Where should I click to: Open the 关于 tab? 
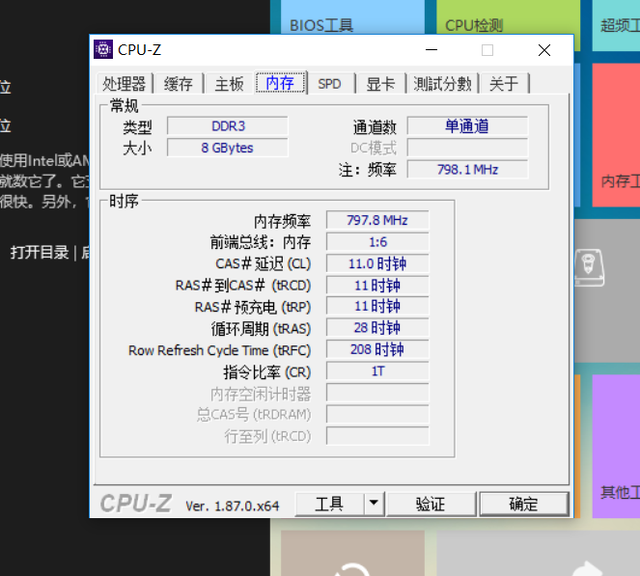[x=504, y=84]
